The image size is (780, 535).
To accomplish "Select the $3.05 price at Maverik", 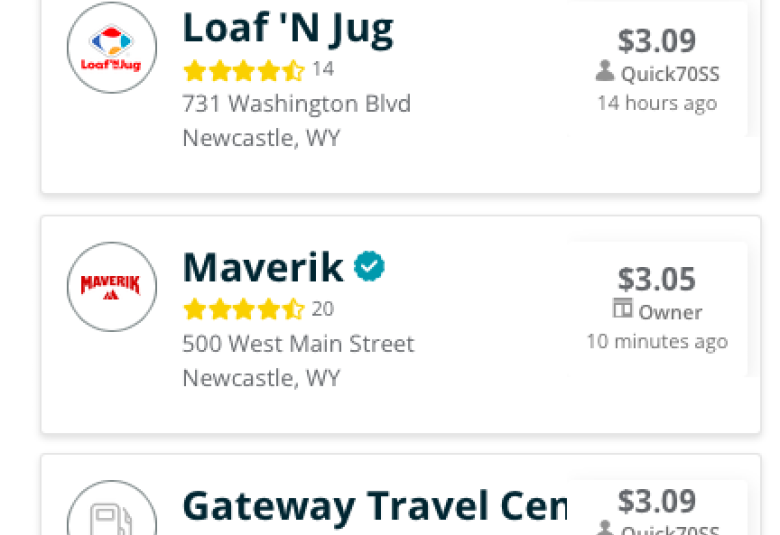I will click(x=657, y=279).
